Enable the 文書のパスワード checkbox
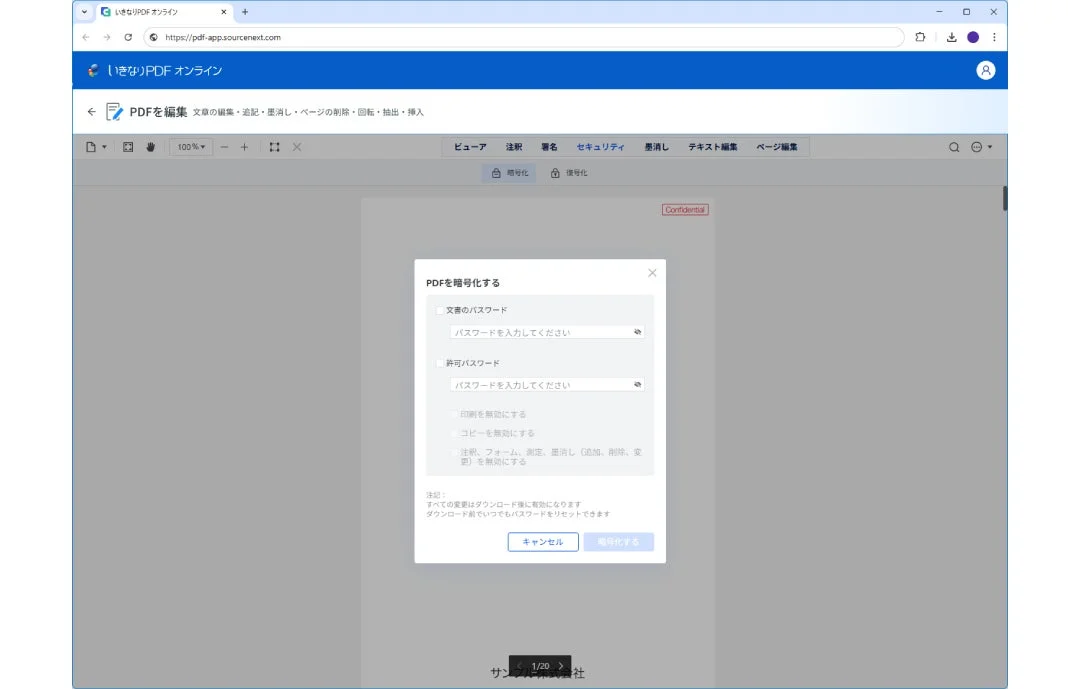The image size is (1080, 689). (x=440, y=310)
